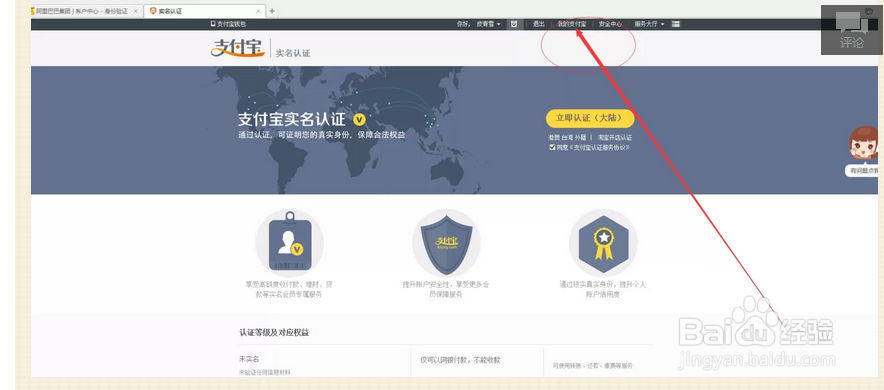Click the 可使用转账、还款、缴费等服务 text

click(x=593, y=366)
